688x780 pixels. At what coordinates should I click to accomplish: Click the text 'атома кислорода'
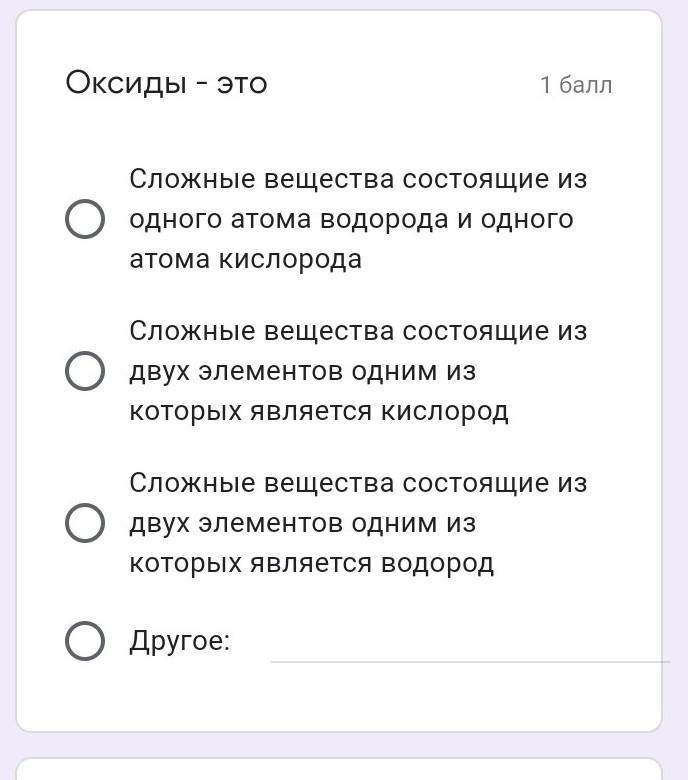[x=245, y=259]
